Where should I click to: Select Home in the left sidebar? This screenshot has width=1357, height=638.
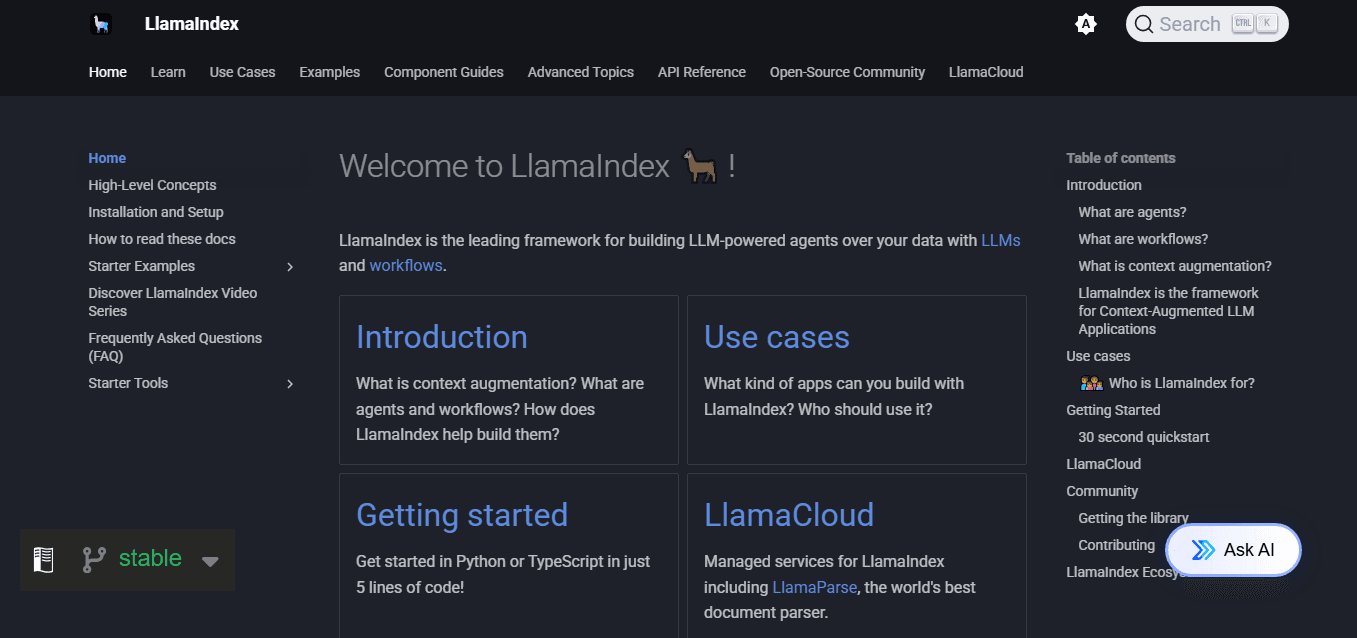point(107,158)
